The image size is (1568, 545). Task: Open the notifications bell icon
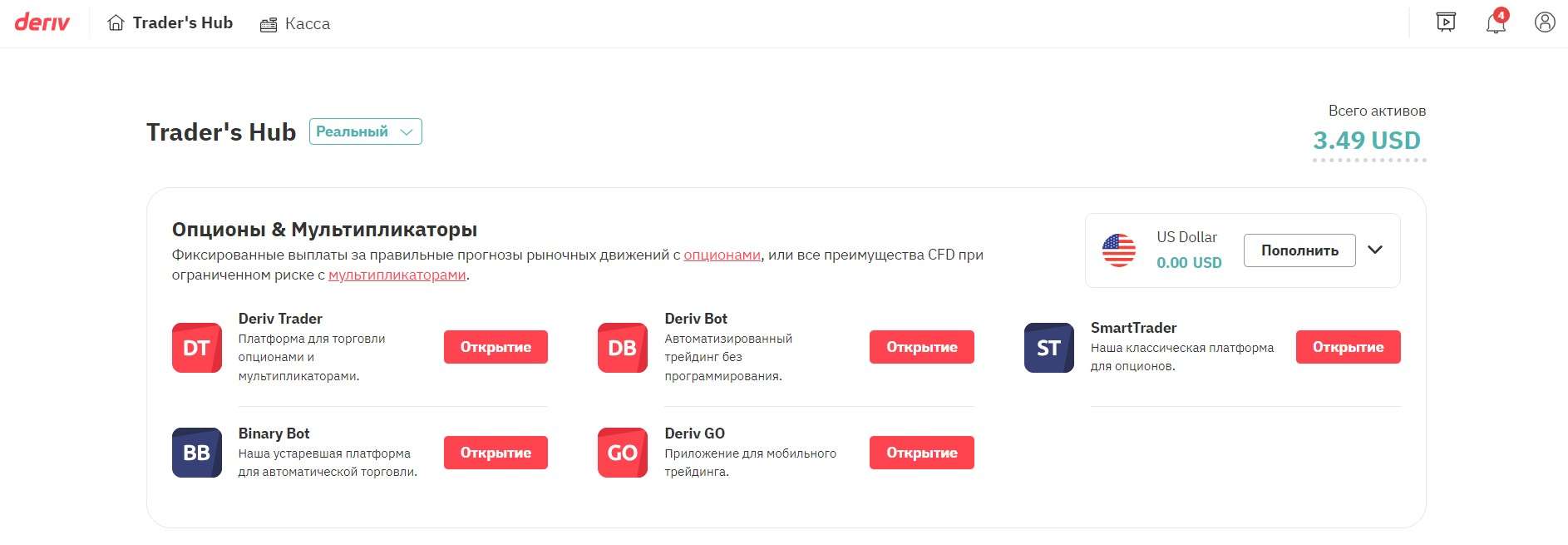tap(1496, 22)
